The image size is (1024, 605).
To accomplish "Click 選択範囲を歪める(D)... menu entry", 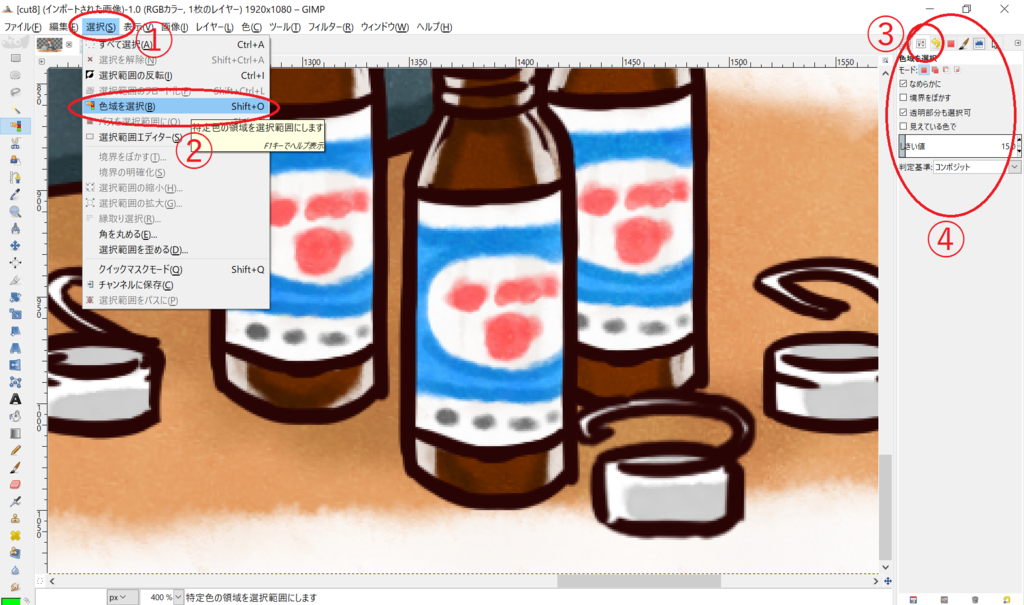I will [176, 250].
